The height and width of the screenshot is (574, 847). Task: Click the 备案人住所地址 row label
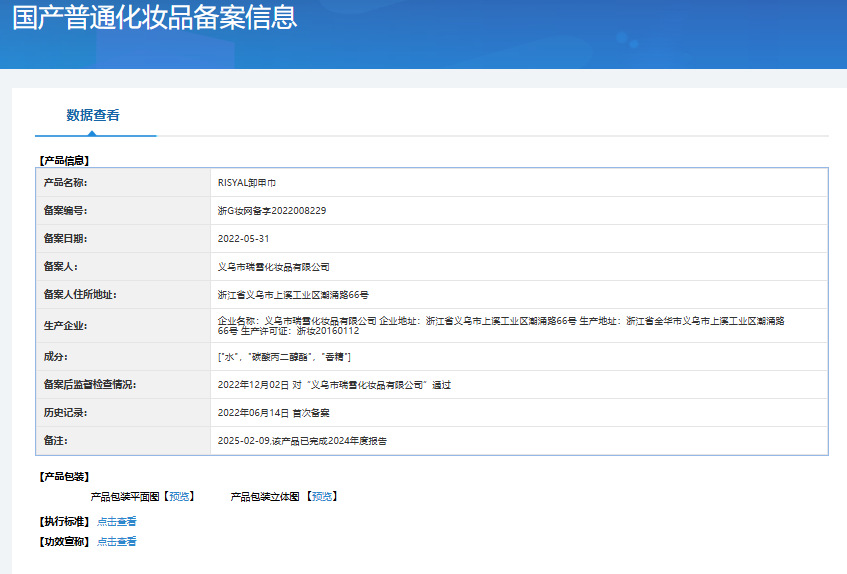(x=80, y=295)
